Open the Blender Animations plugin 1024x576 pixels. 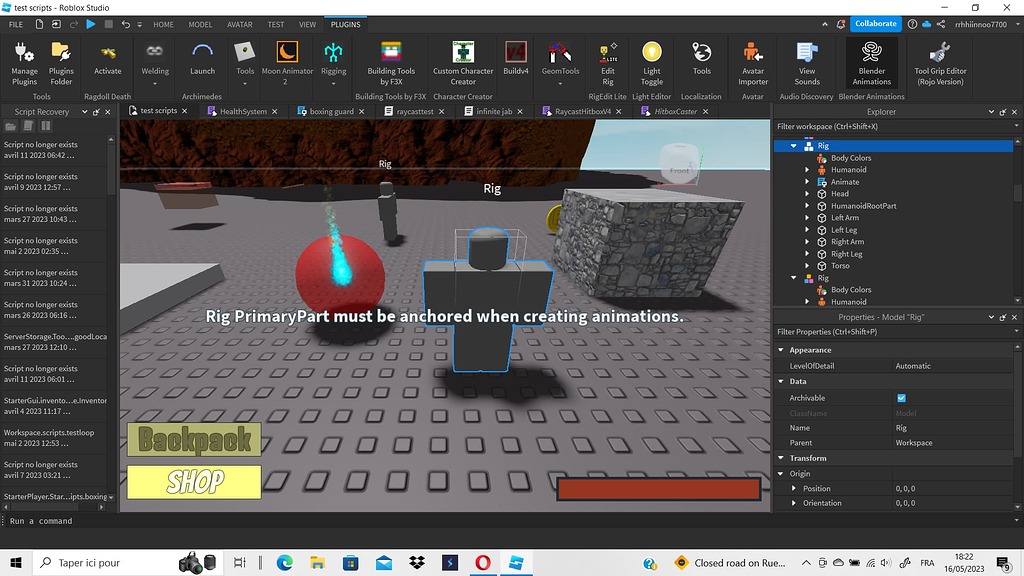[x=871, y=62]
